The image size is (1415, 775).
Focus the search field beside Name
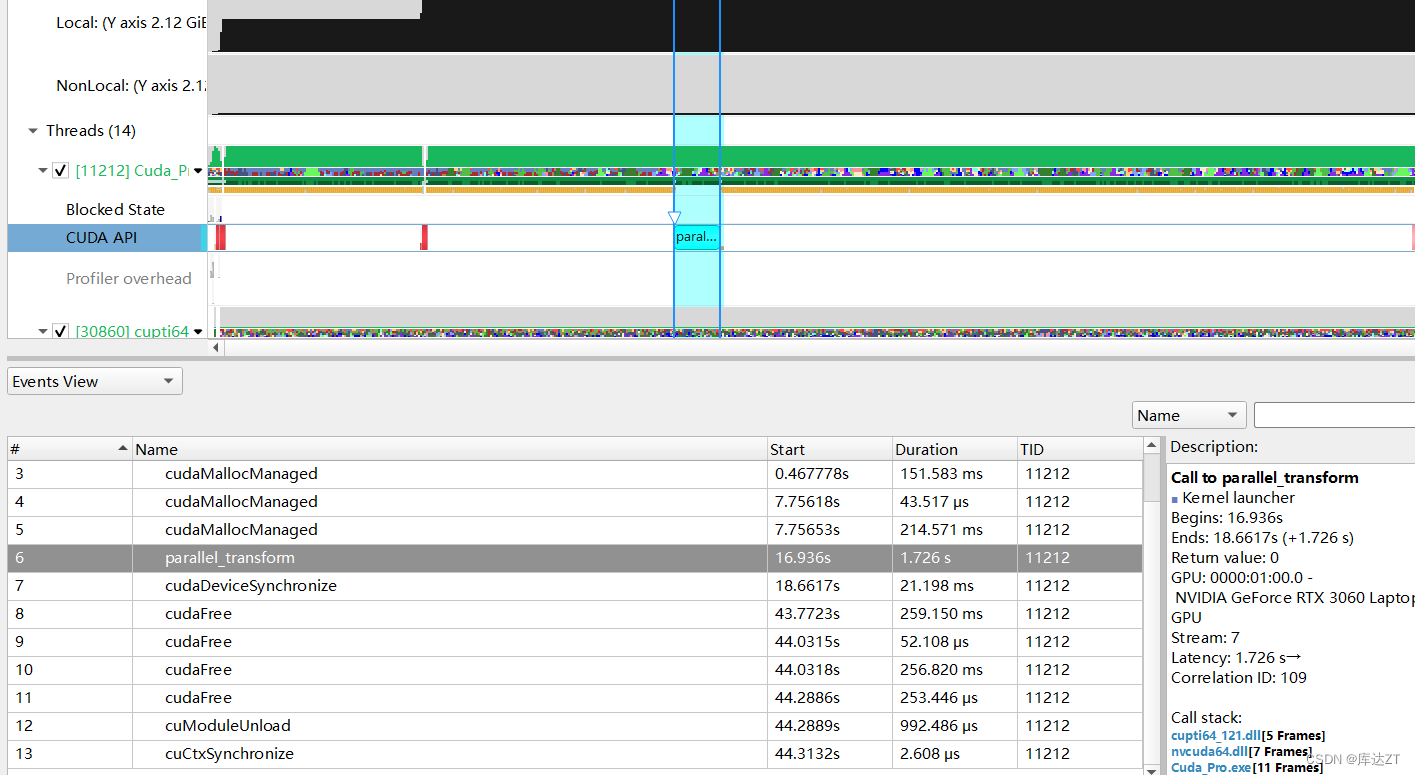click(1334, 415)
